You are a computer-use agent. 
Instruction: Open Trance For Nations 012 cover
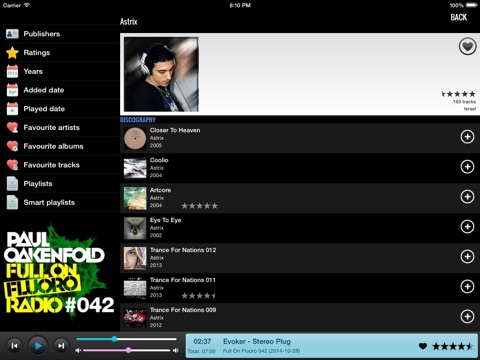(x=135, y=258)
